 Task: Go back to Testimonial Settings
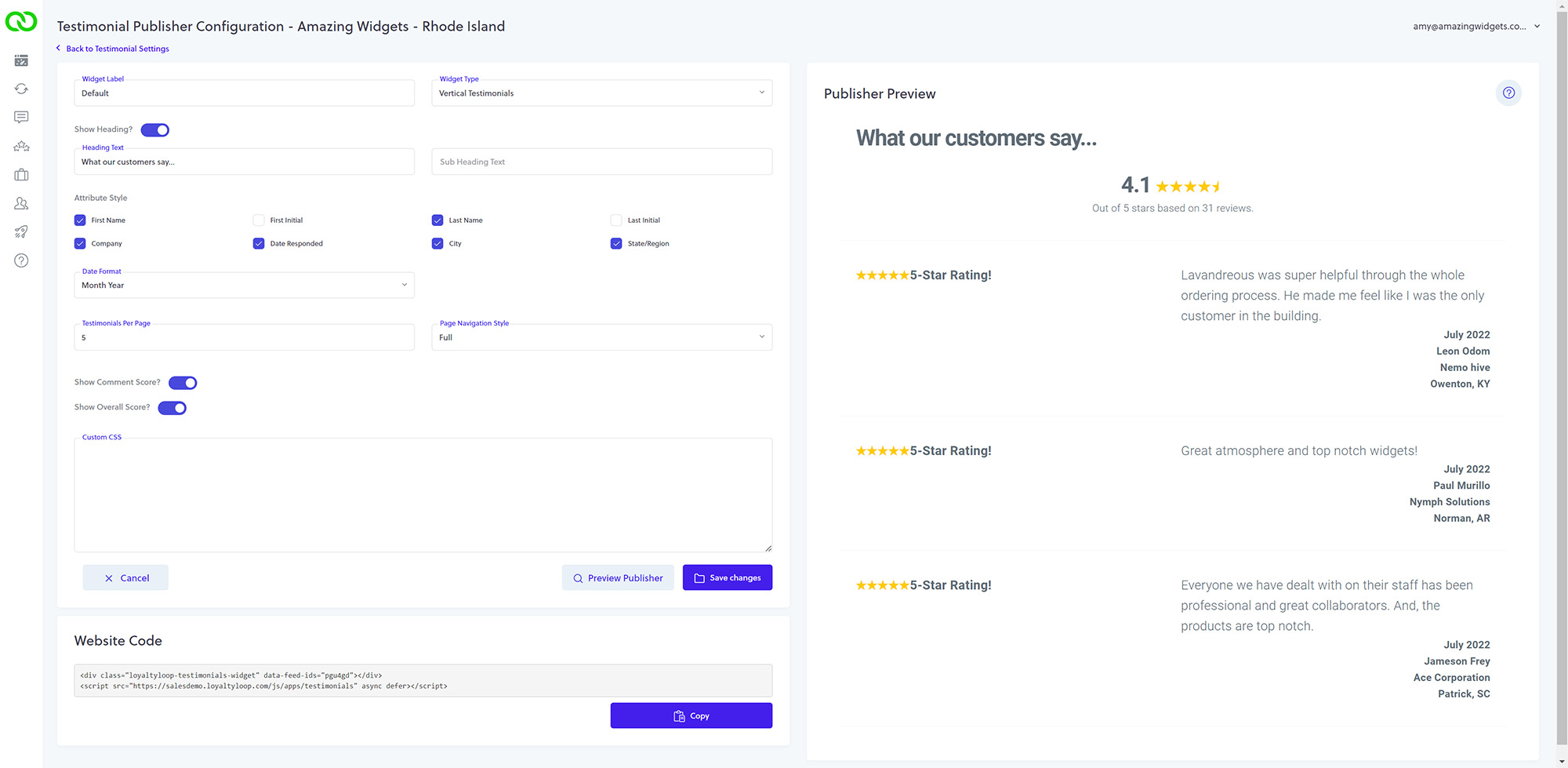[113, 49]
